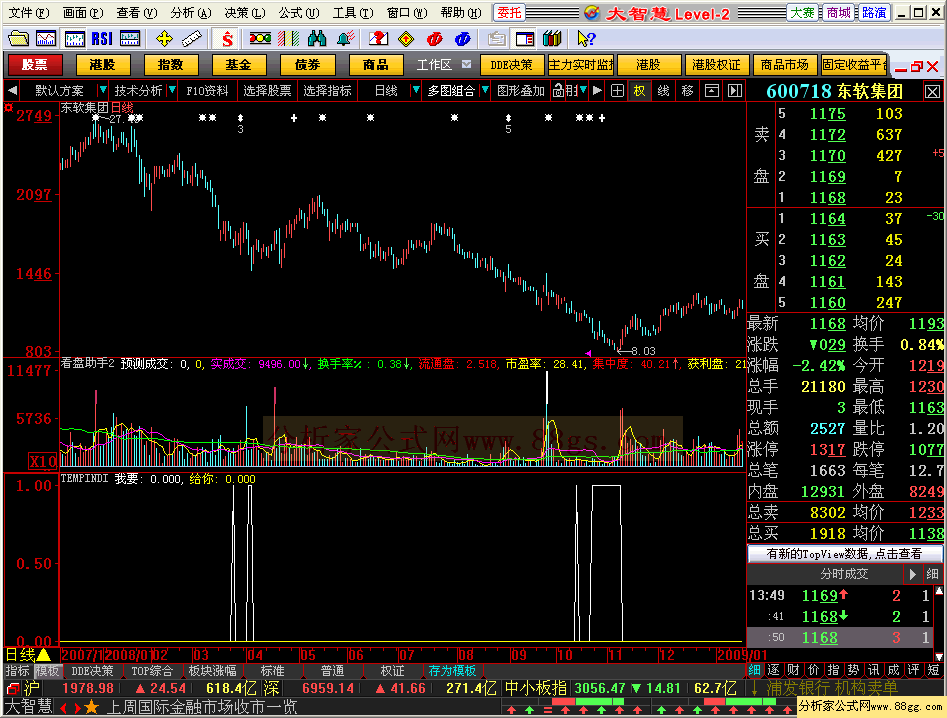Open the 文件(F) menu
Screen dimensions: 947x718
pos(28,13)
